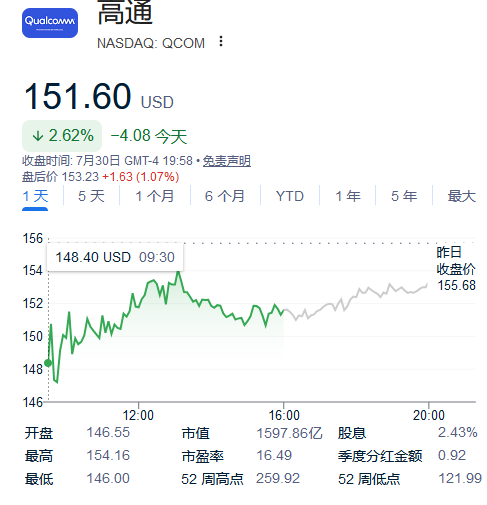Click the 148.40 USD 09:30 tooltip

(115, 257)
